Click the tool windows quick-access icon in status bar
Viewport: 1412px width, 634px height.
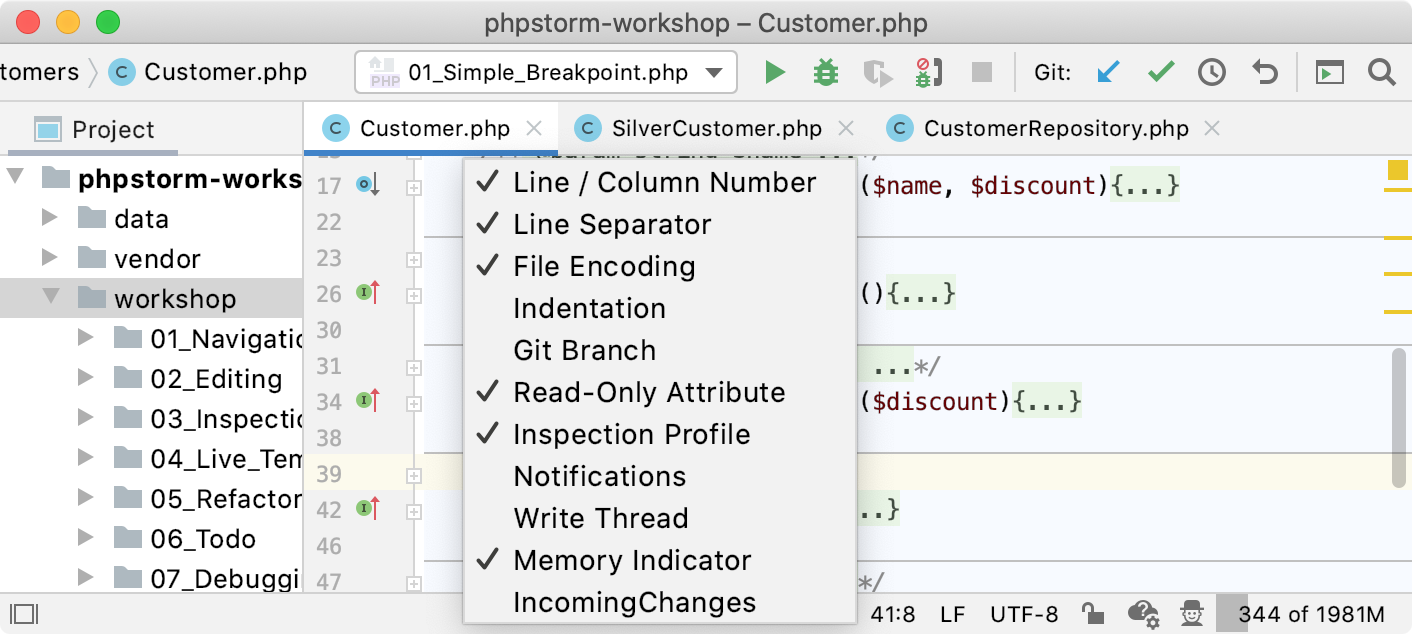(x=23, y=613)
